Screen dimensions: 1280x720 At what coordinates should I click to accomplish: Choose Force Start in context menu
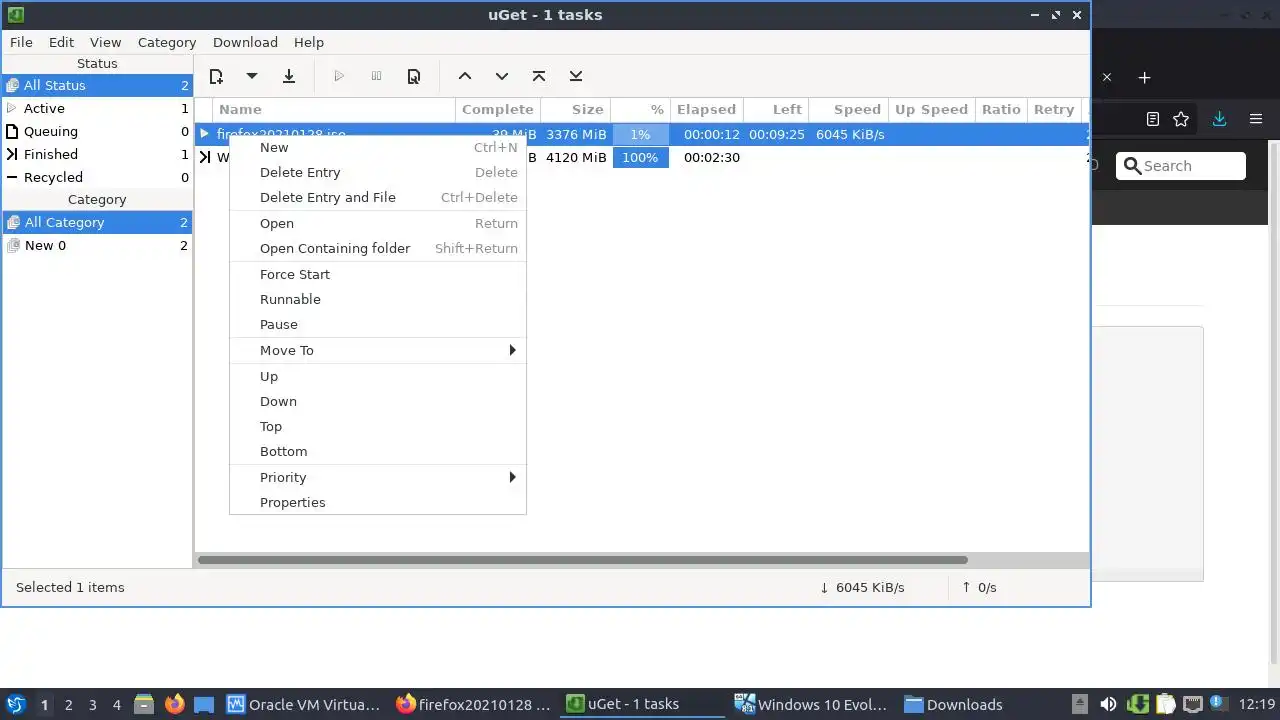coord(378,274)
